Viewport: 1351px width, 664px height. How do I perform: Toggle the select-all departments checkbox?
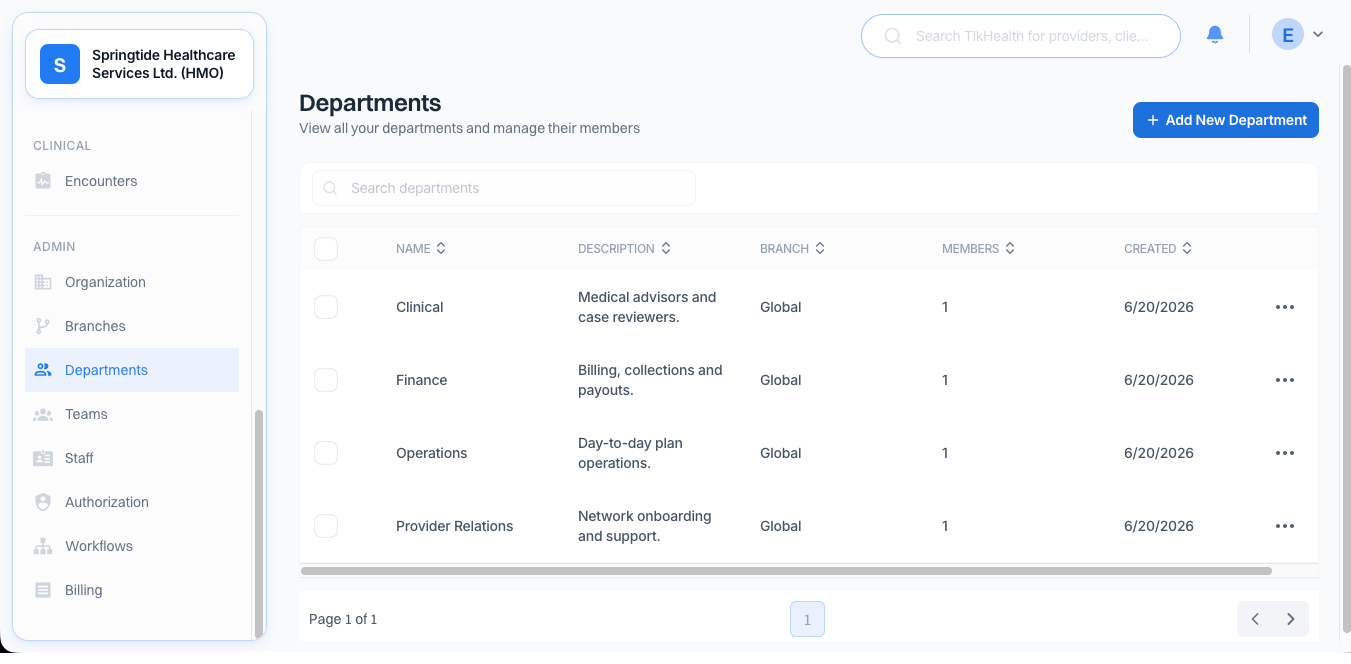tap(326, 248)
